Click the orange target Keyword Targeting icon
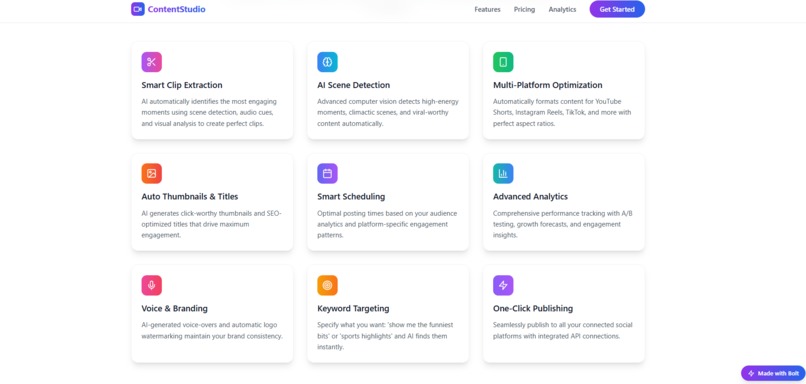806x384 pixels. pos(327,285)
